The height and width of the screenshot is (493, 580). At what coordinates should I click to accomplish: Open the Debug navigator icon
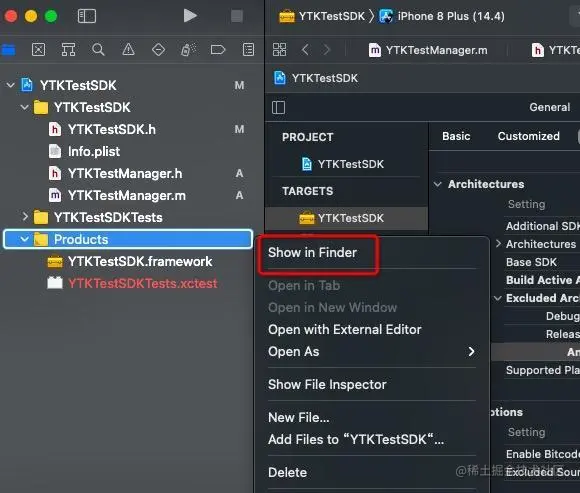click(x=188, y=50)
